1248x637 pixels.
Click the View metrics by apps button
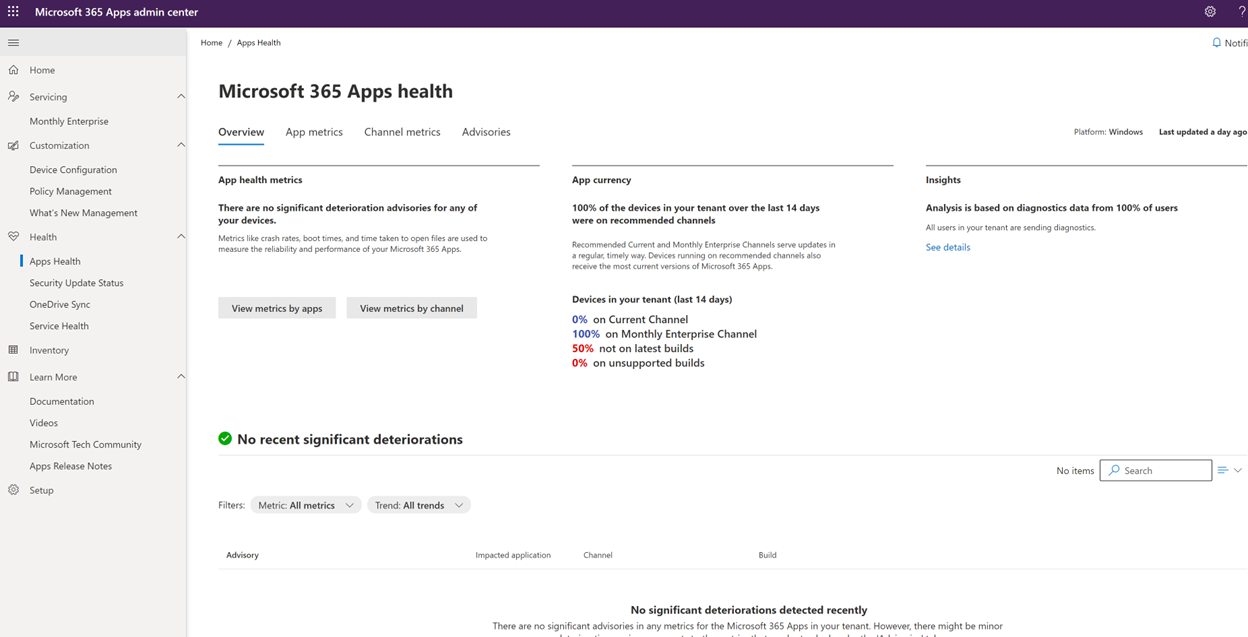click(277, 308)
